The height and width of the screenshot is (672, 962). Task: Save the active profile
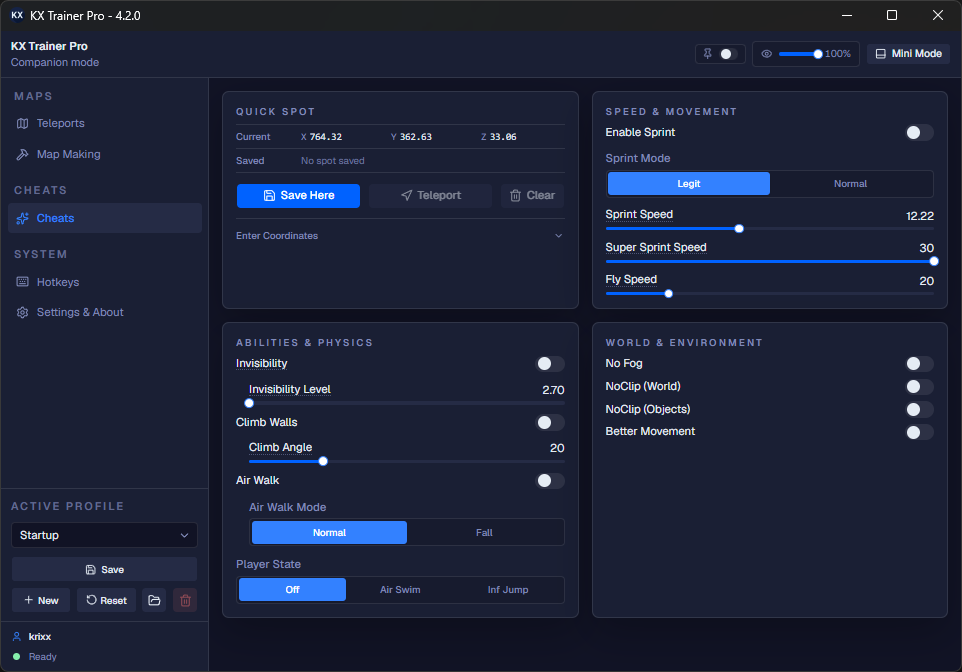tap(104, 570)
